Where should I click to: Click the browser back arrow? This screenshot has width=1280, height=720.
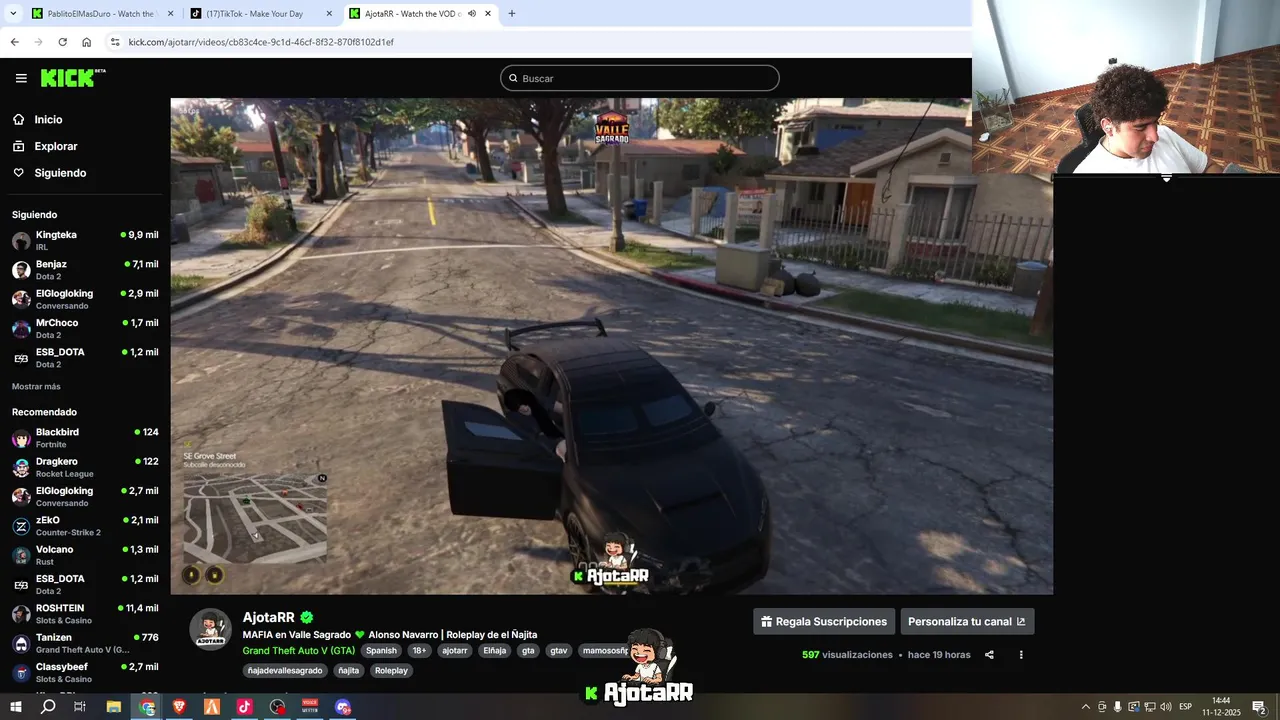click(x=14, y=42)
